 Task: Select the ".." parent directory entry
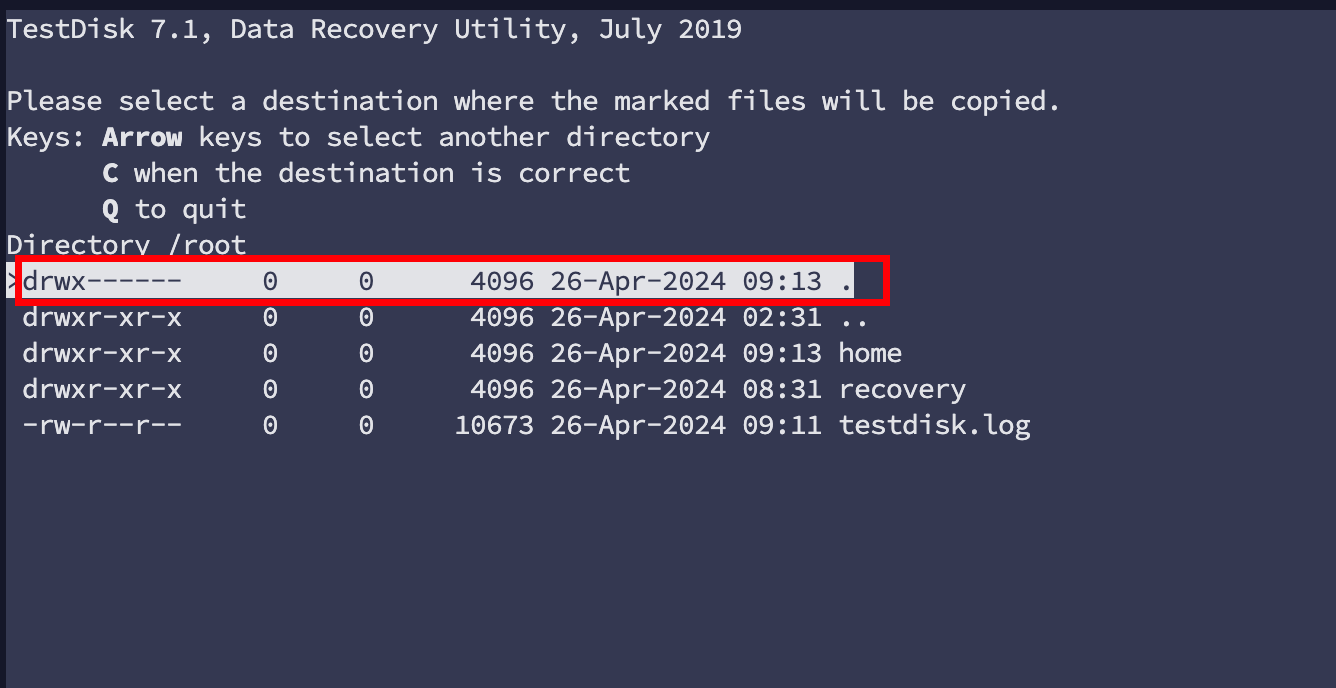[853, 317]
